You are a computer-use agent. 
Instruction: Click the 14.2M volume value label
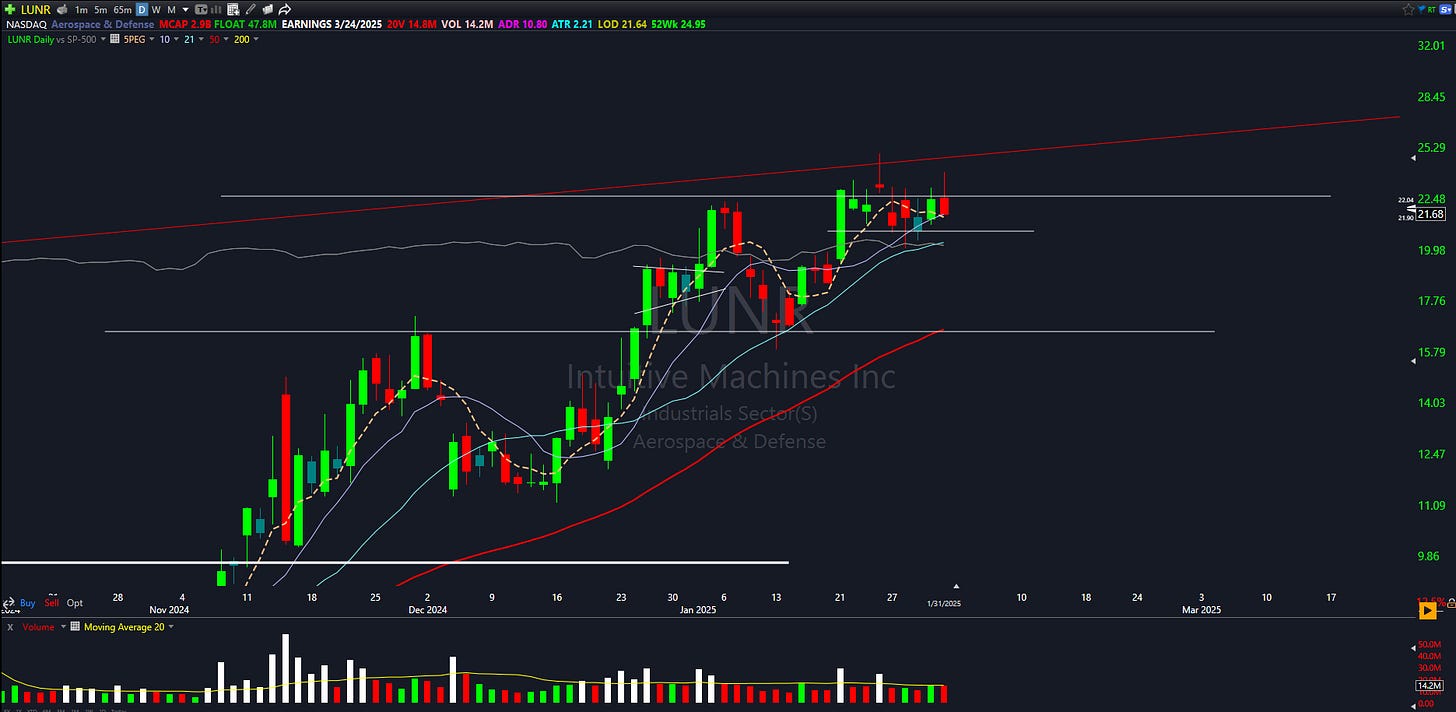pos(1431,686)
